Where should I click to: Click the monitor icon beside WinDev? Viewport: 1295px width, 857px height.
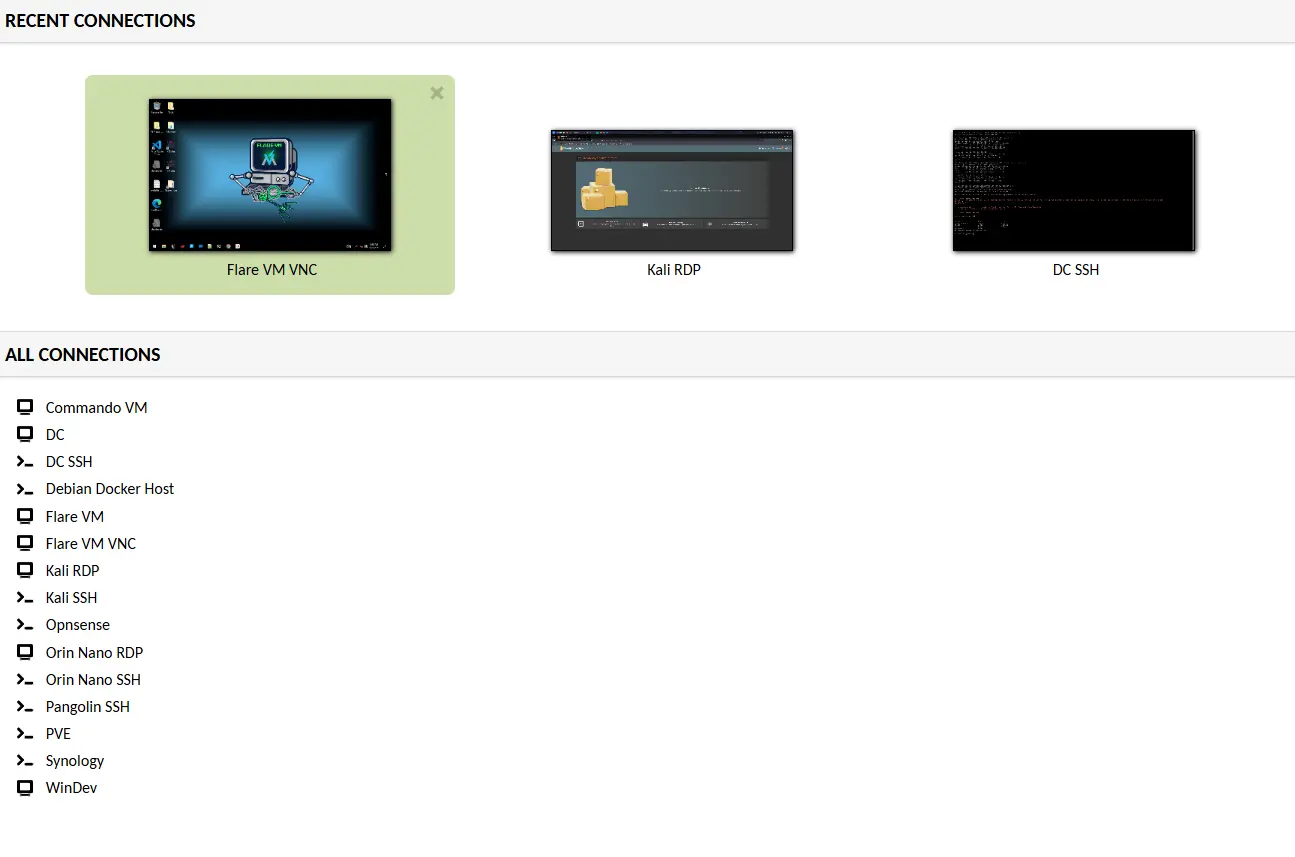point(25,788)
